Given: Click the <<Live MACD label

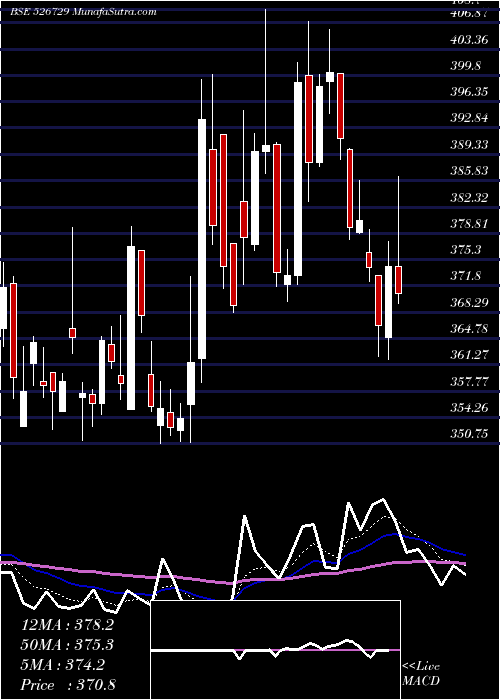Looking at the screenshot, I should point(421,674).
